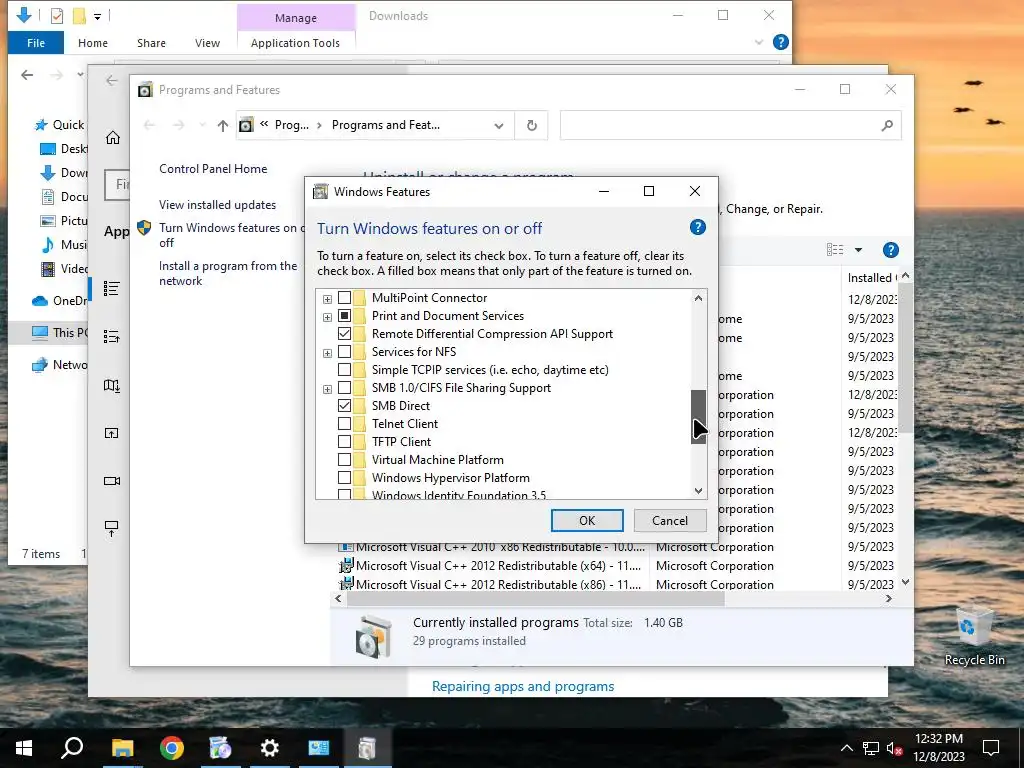1024x768 pixels.
Task: Open the File tab in File Explorer
Action: coord(36,42)
